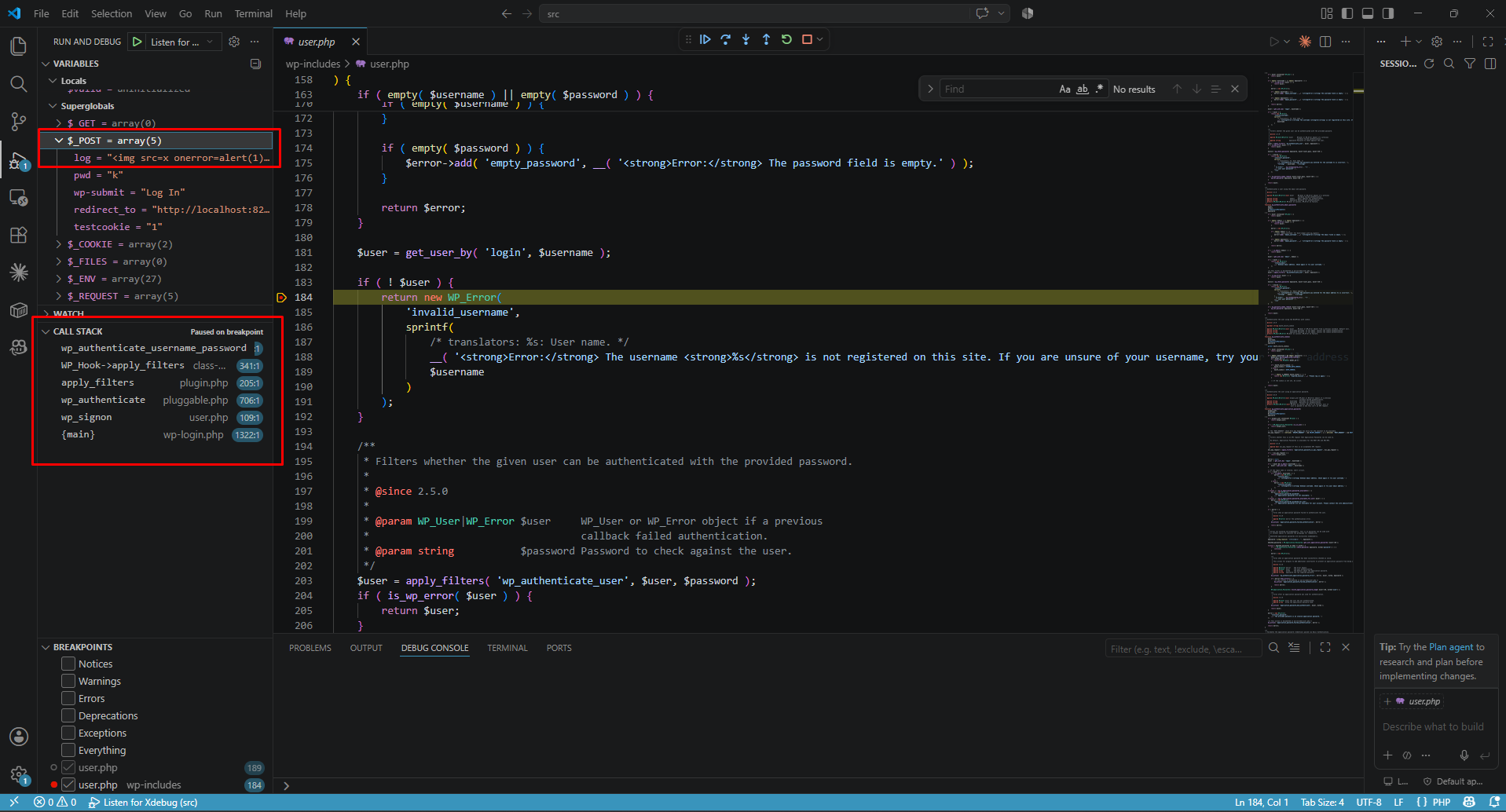This screenshot has width=1506, height=812.
Task: Clear the debug console output
Action: pos(1294,648)
